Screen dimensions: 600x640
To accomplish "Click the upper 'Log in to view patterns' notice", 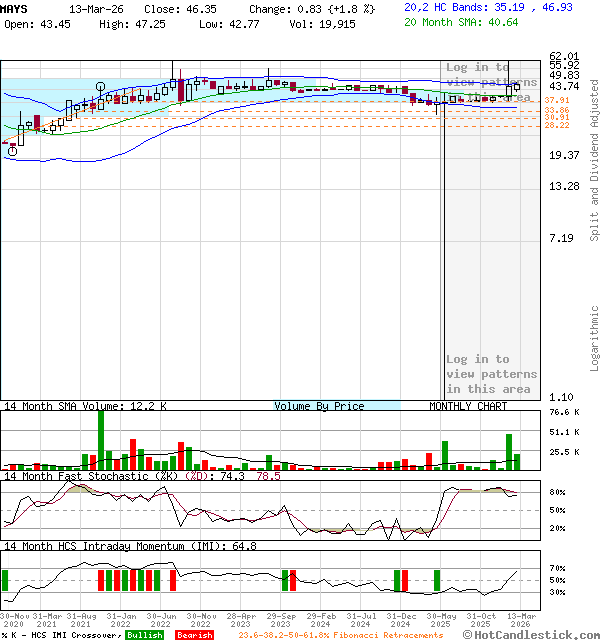I will (x=491, y=82).
